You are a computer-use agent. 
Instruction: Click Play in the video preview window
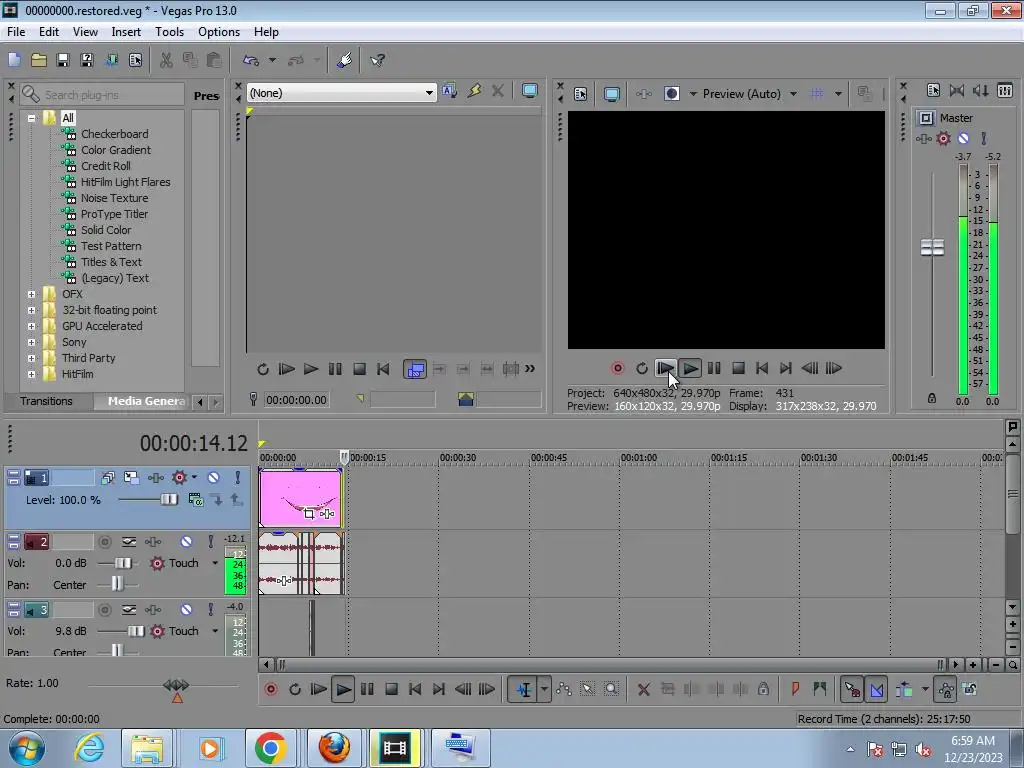(x=690, y=368)
